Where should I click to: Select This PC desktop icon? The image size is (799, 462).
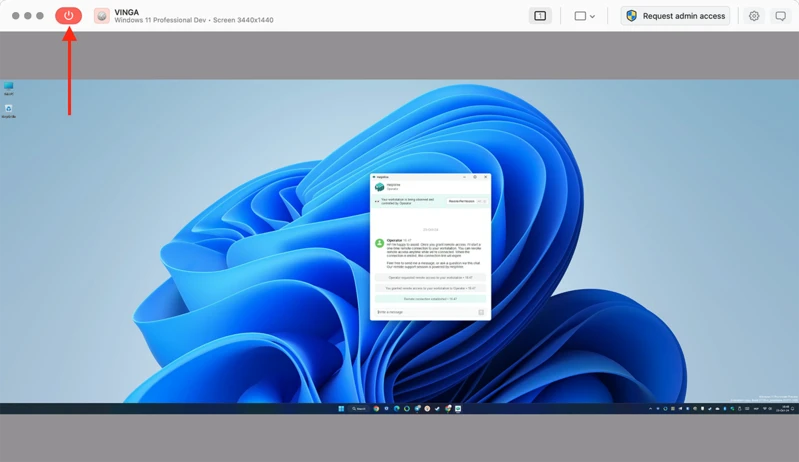(x=9, y=89)
